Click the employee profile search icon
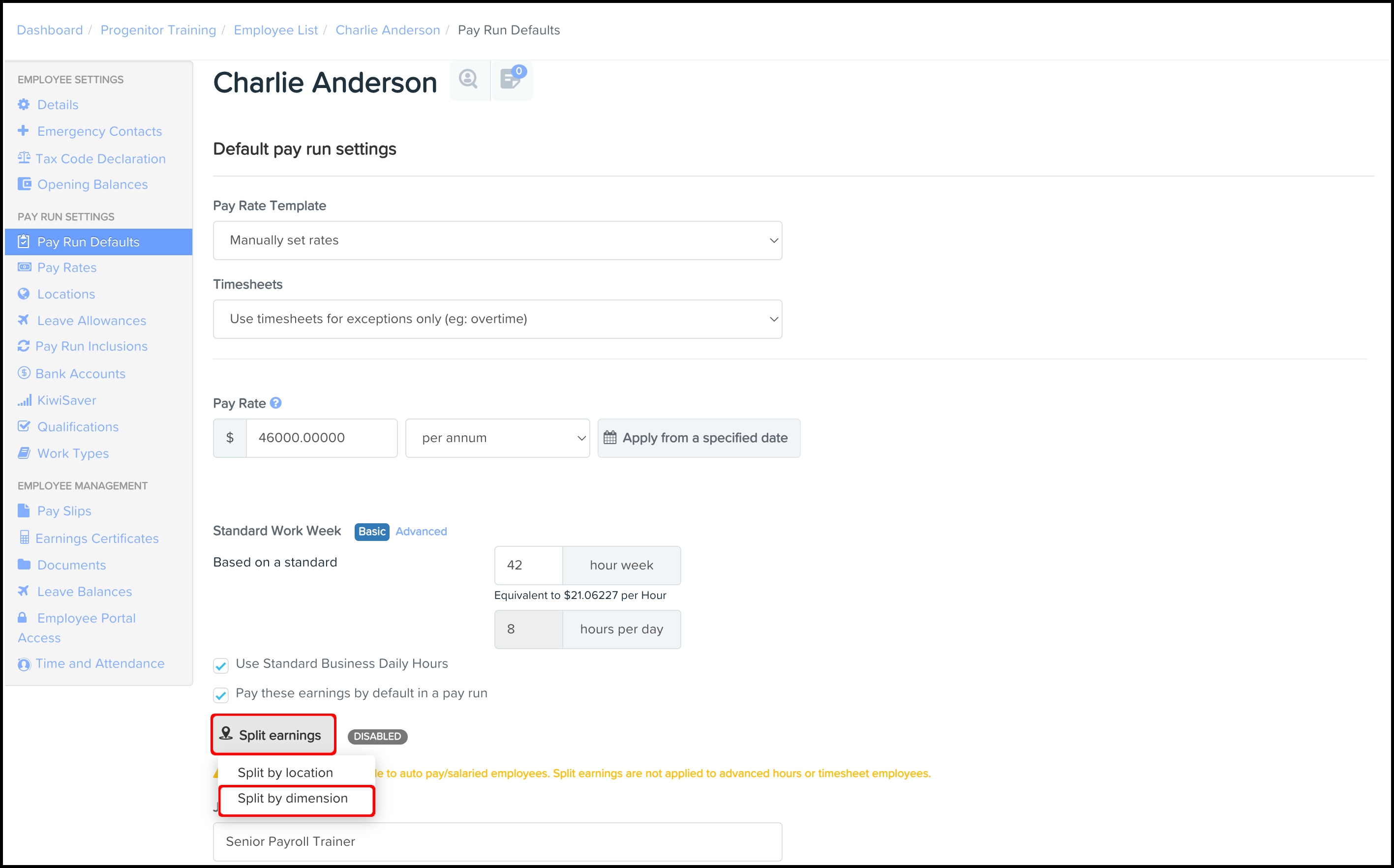 pos(468,79)
